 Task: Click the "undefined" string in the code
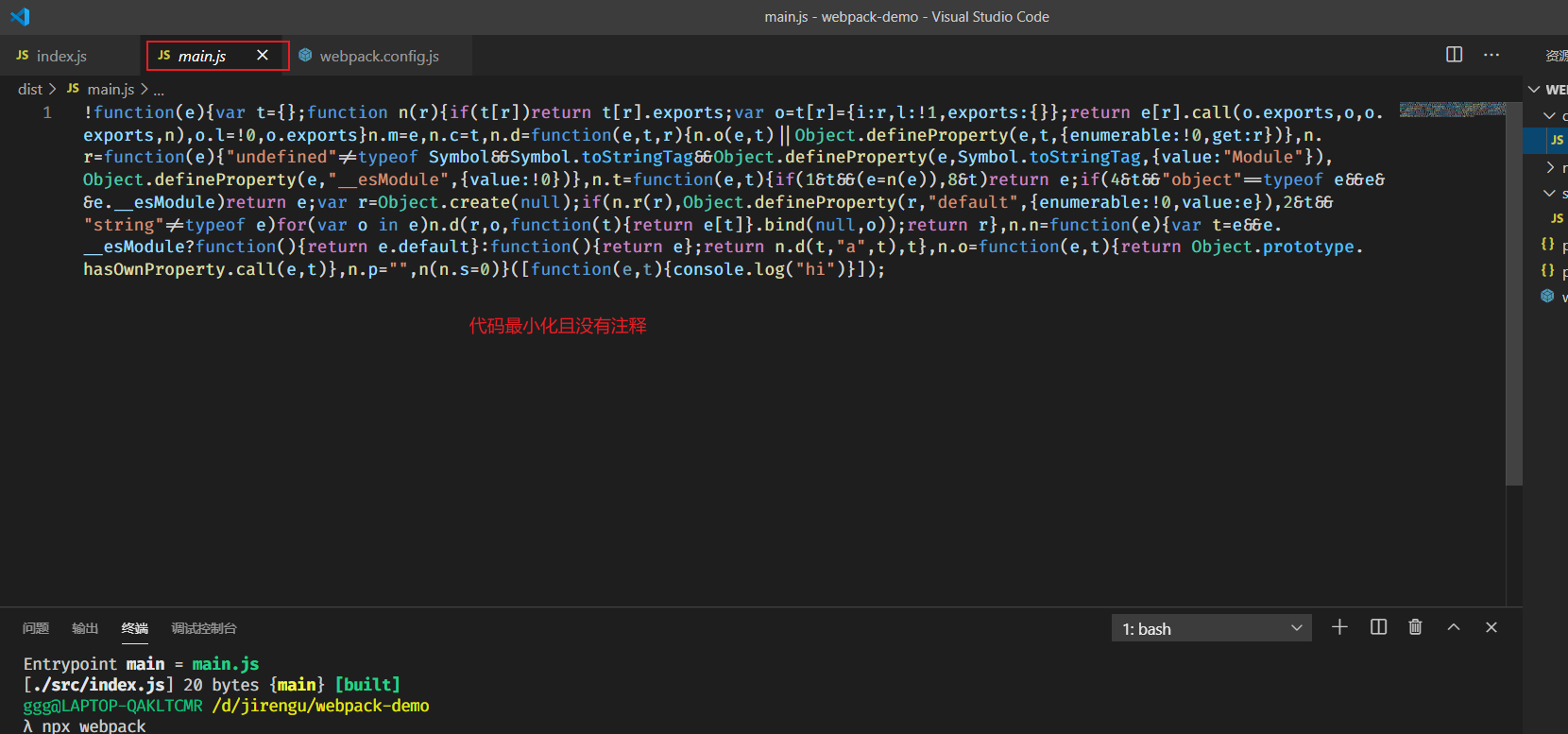281,157
